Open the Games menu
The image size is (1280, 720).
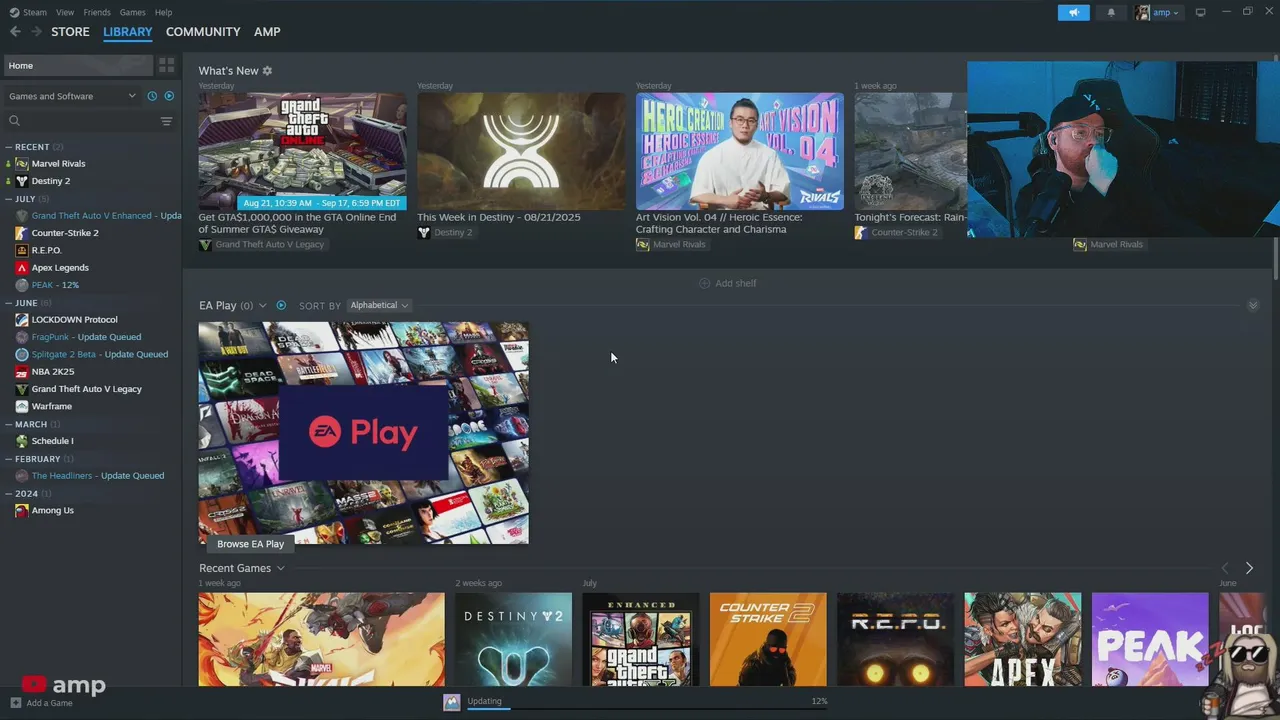133,12
